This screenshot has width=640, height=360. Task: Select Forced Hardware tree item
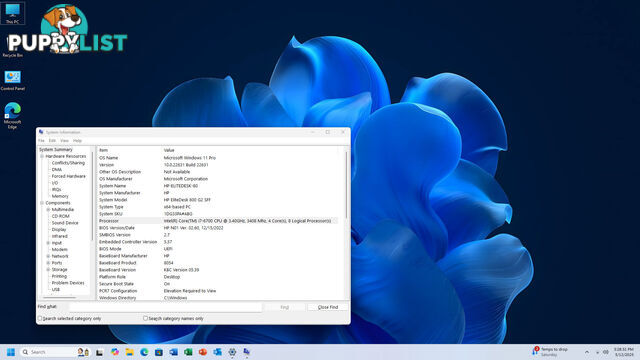[69, 176]
